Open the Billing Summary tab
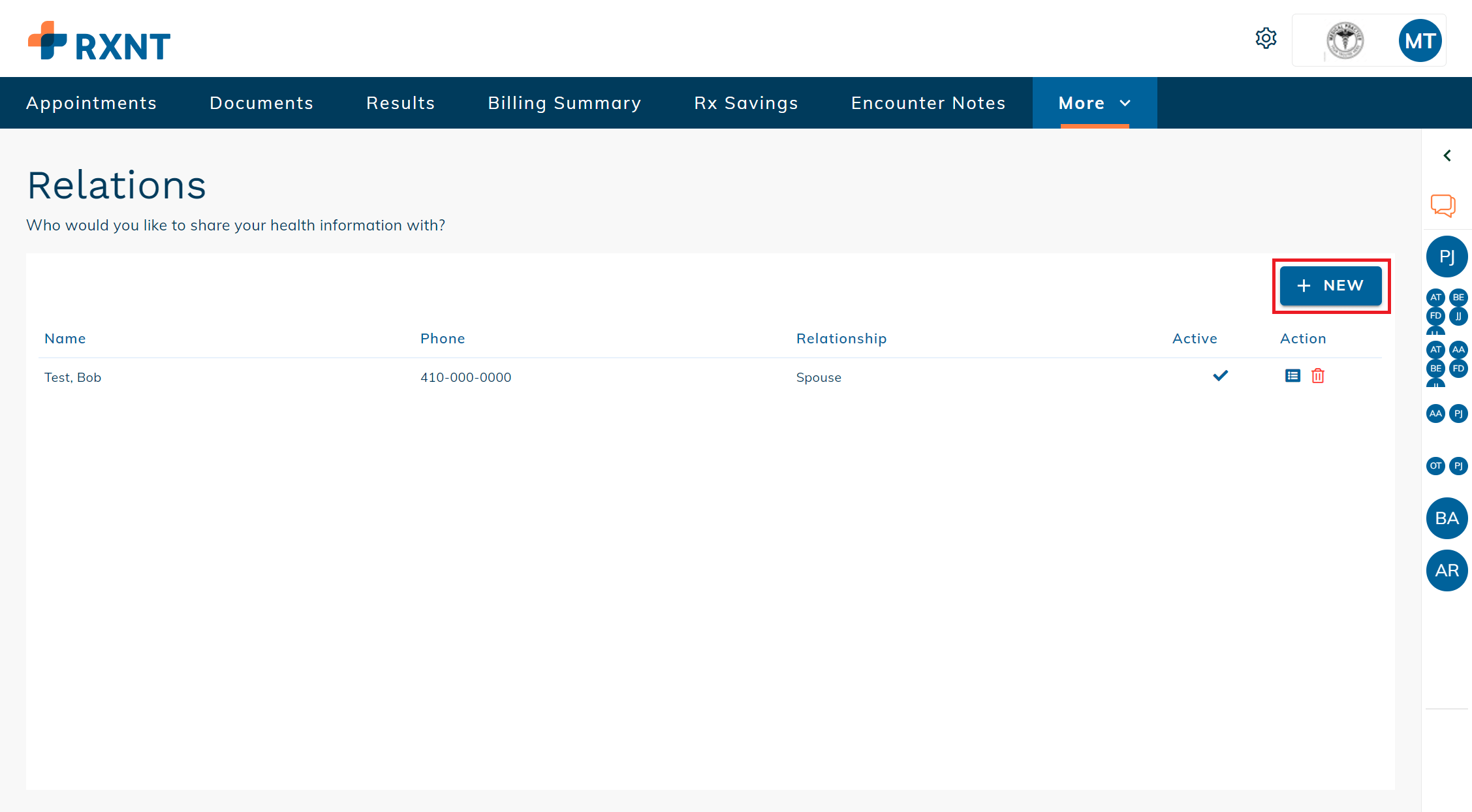Screen dimensions: 1472x812 (565, 103)
